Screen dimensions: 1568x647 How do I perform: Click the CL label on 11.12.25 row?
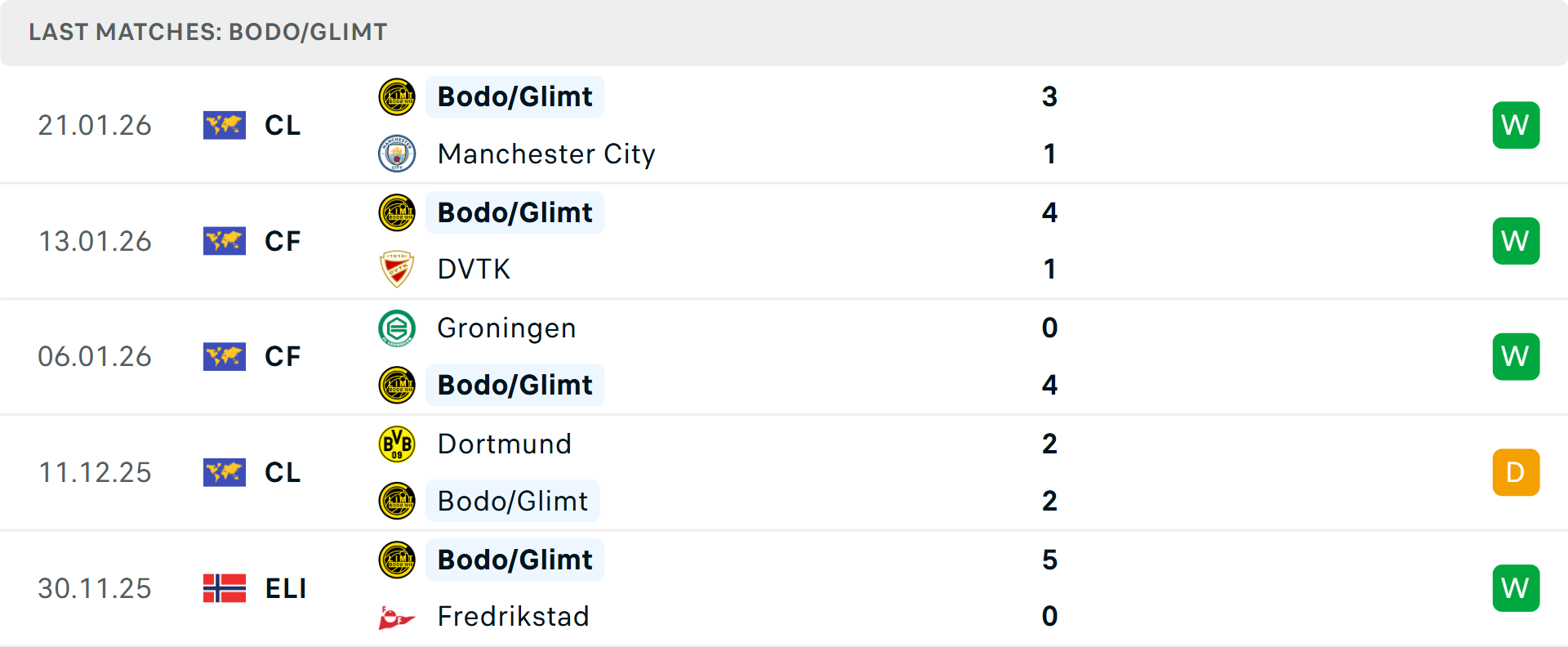(x=283, y=472)
